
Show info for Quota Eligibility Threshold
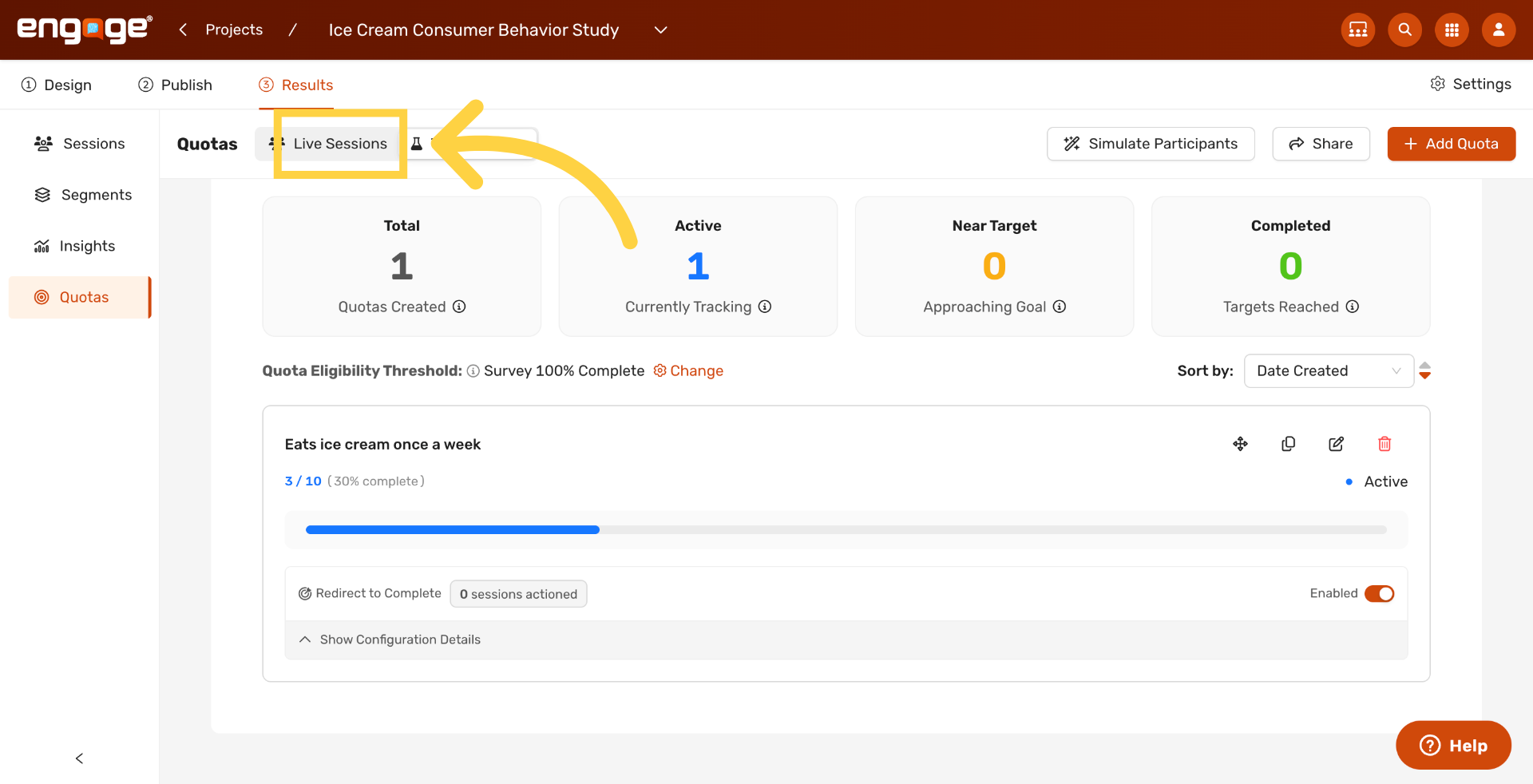pos(473,371)
